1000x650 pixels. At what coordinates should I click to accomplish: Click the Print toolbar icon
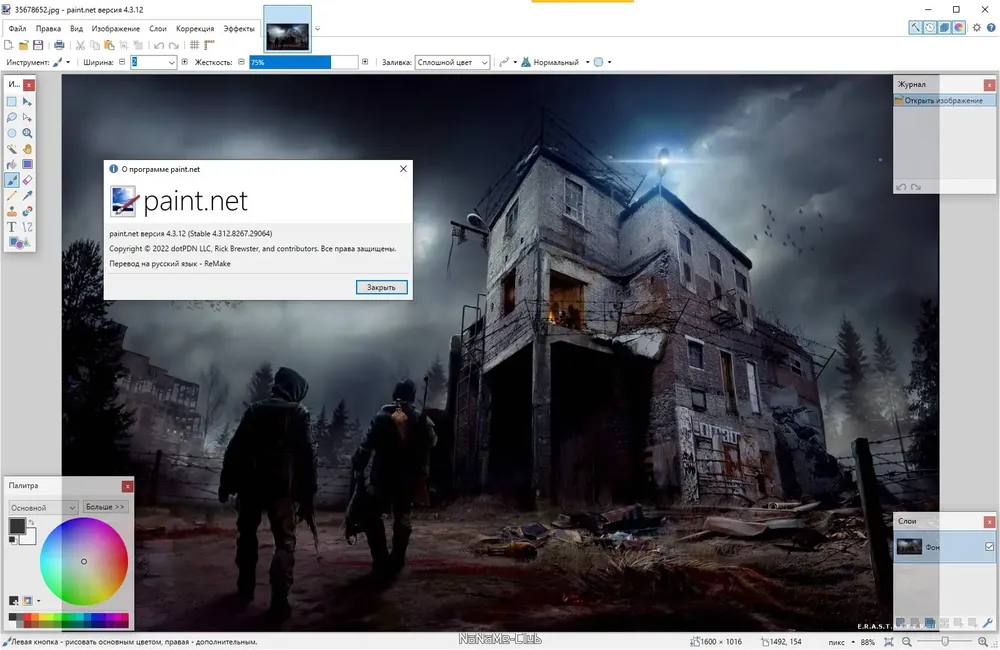tap(59, 45)
